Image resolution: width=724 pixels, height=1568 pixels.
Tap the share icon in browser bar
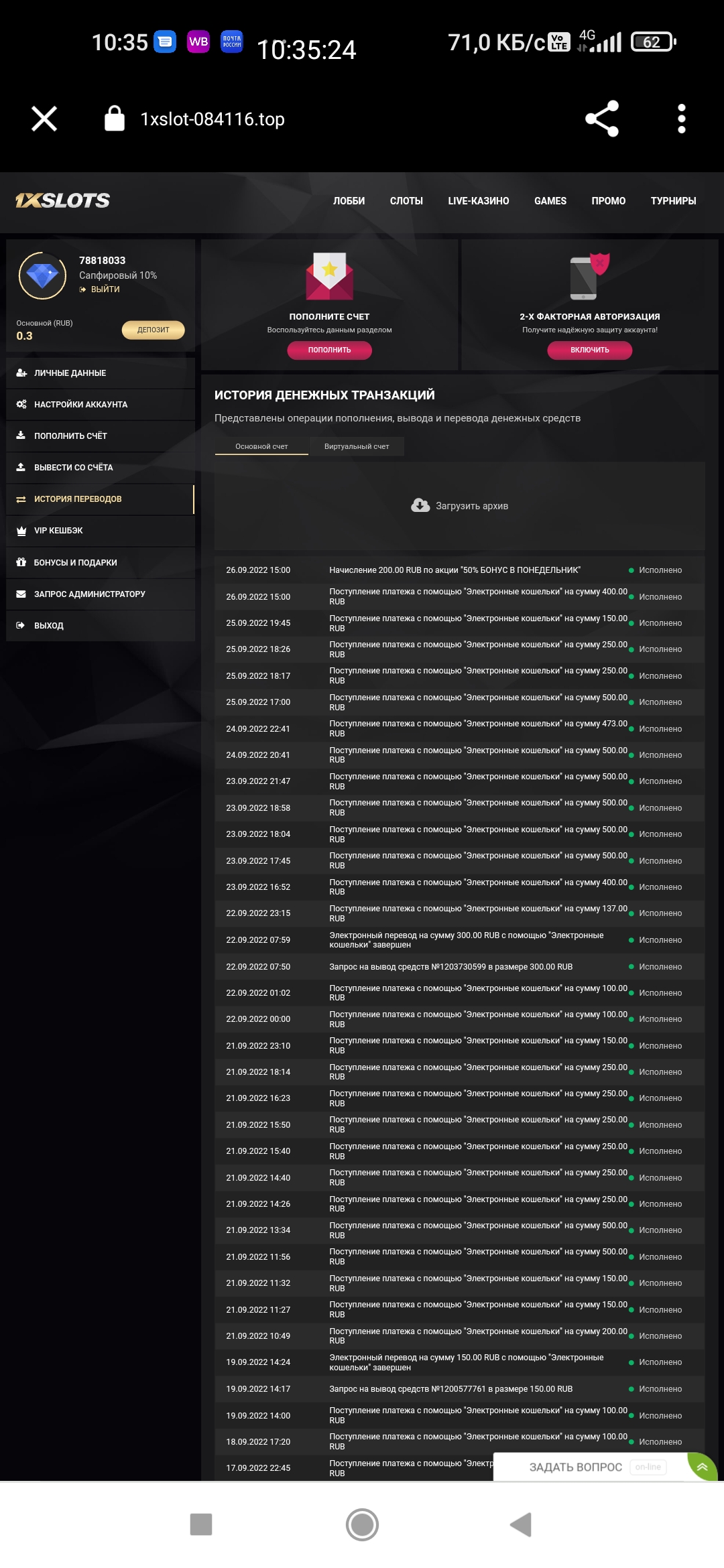[601, 119]
